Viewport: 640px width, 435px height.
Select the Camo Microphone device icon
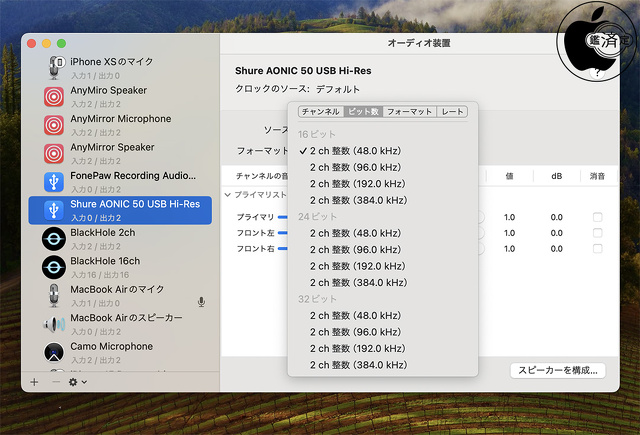pos(54,351)
